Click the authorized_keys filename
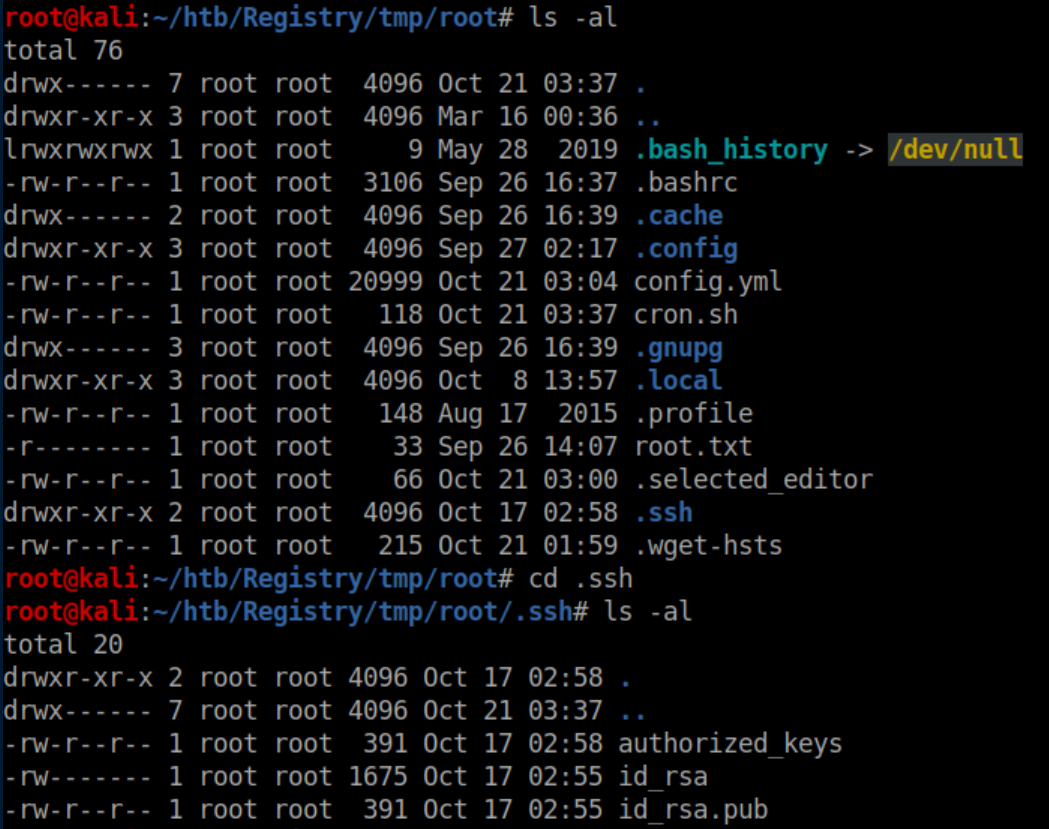1049x829 pixels. coord(730,744)
